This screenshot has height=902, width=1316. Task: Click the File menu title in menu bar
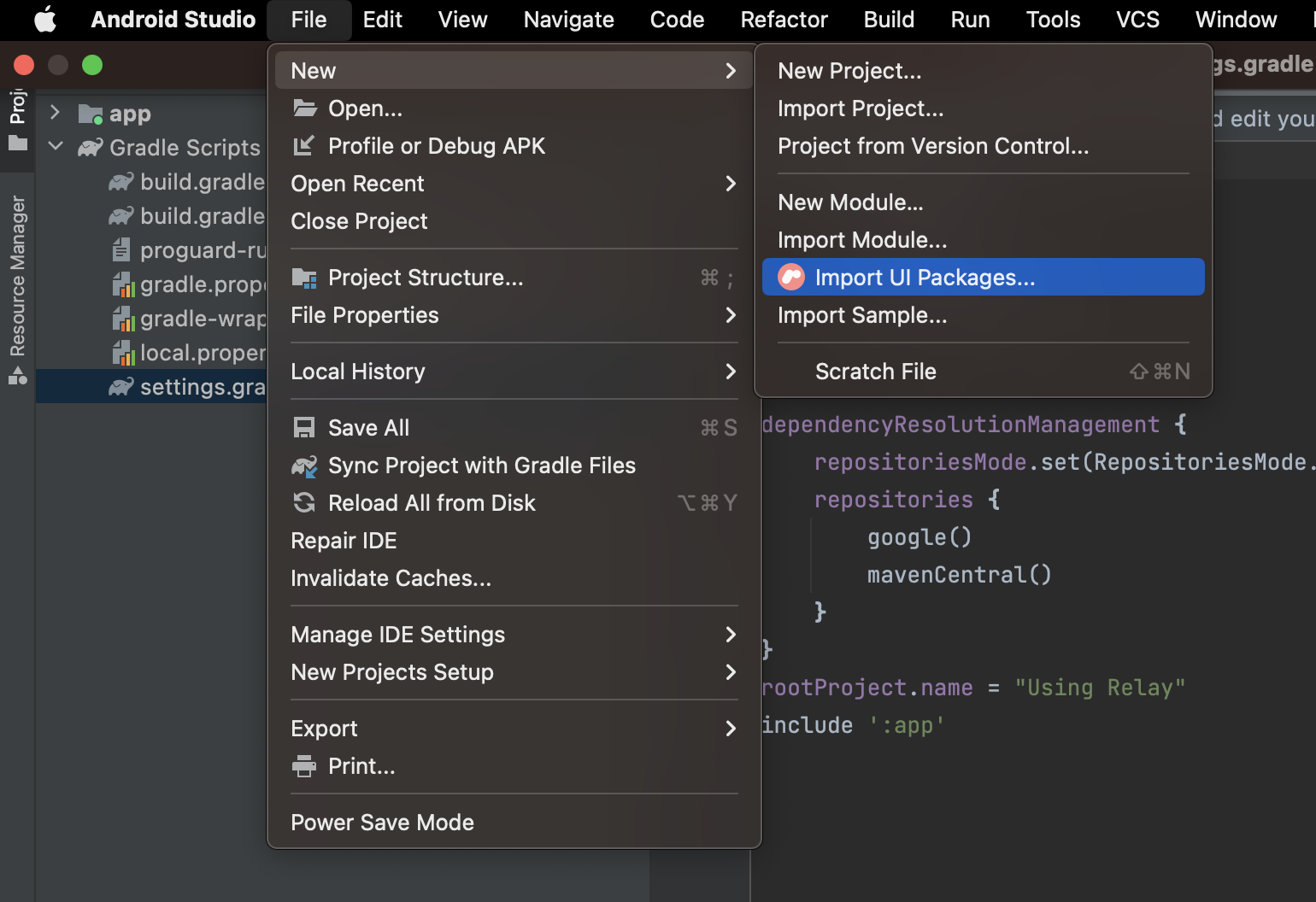tap(308, 20)
